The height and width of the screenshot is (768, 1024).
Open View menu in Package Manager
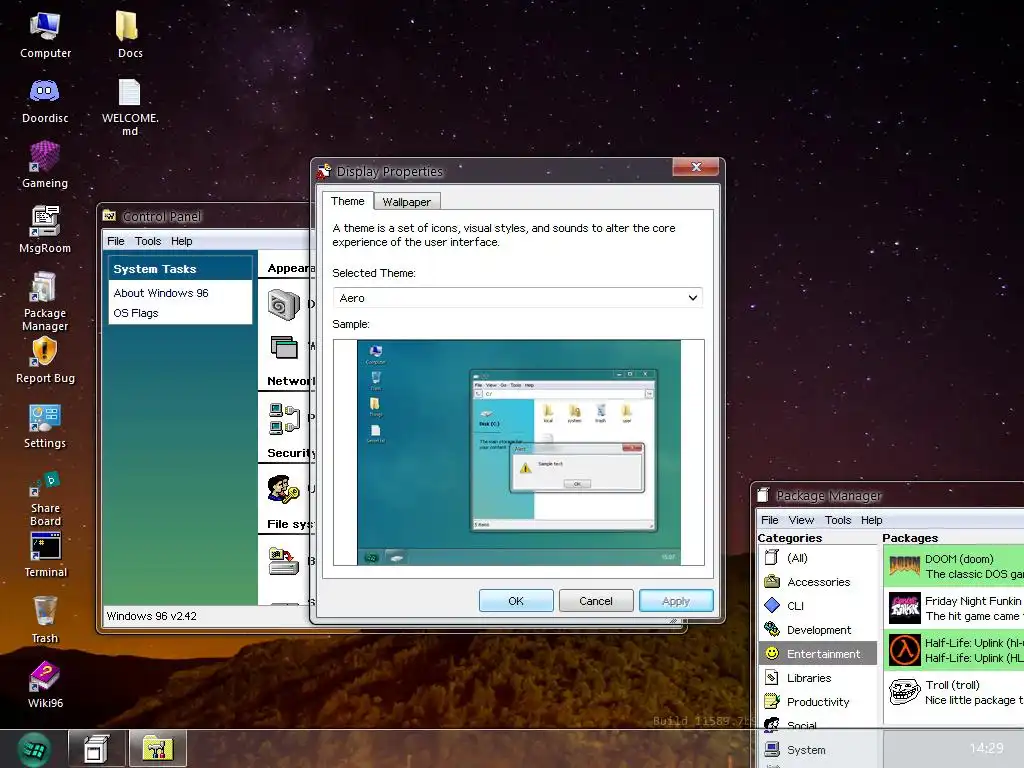pyautogui.click(x=801, y=520)
